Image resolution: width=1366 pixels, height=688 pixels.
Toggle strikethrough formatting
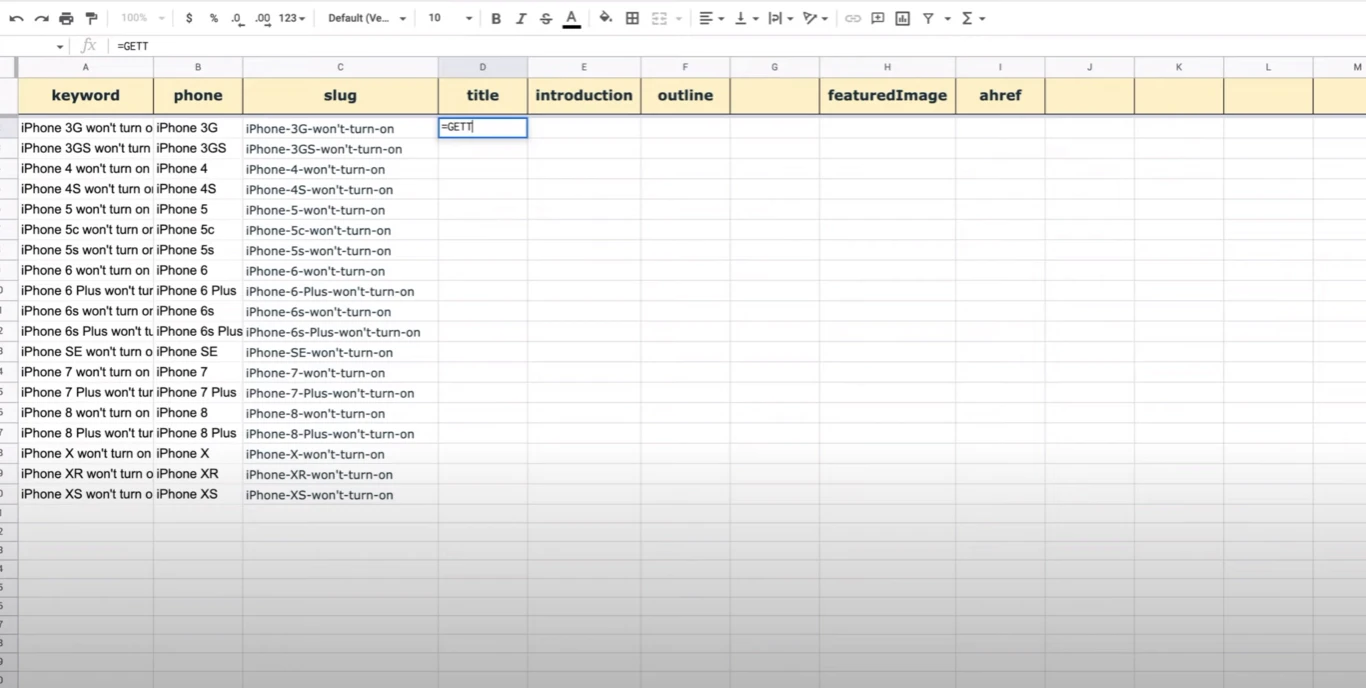pos(545,18)
